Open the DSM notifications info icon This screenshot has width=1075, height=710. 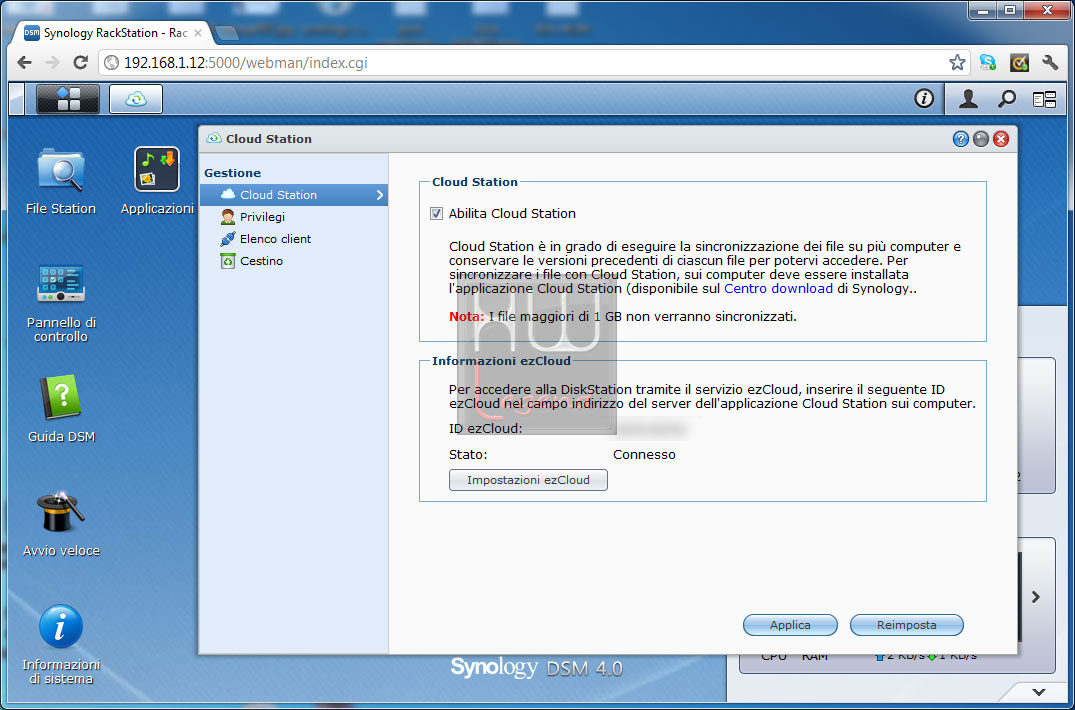click(x=923, y=99)
